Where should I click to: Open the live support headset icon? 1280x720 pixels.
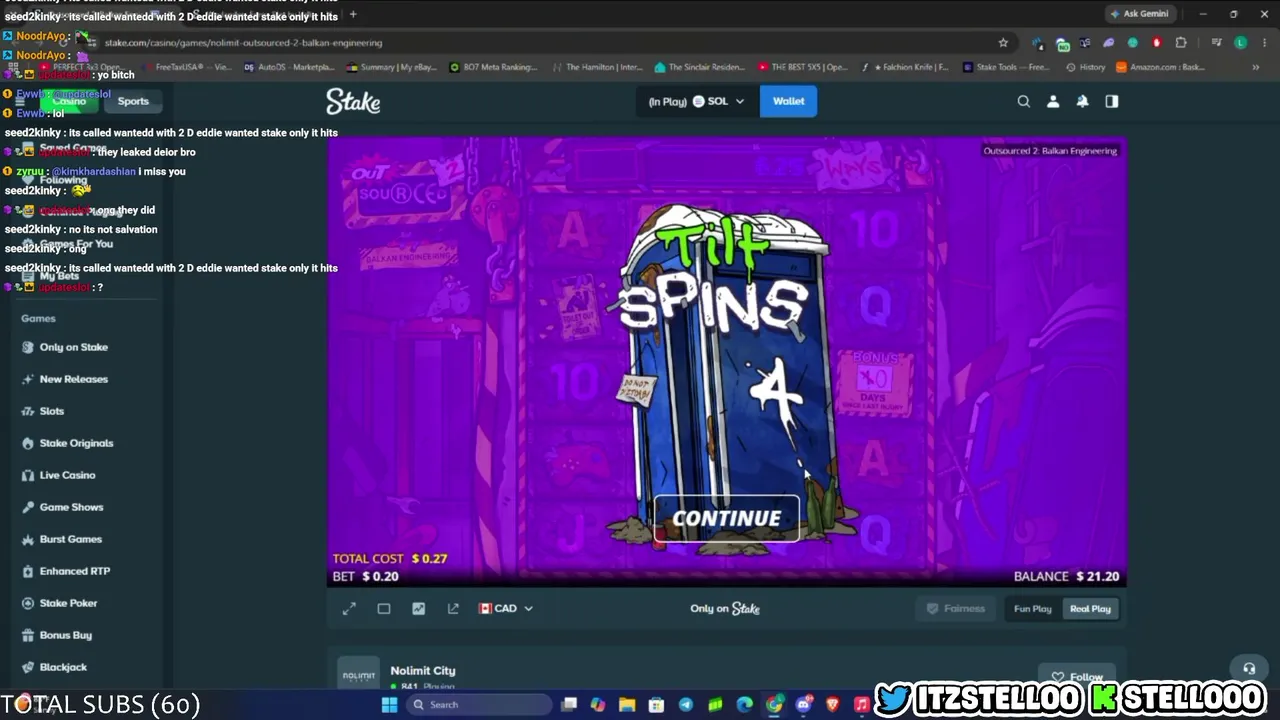coord(1249,668)
